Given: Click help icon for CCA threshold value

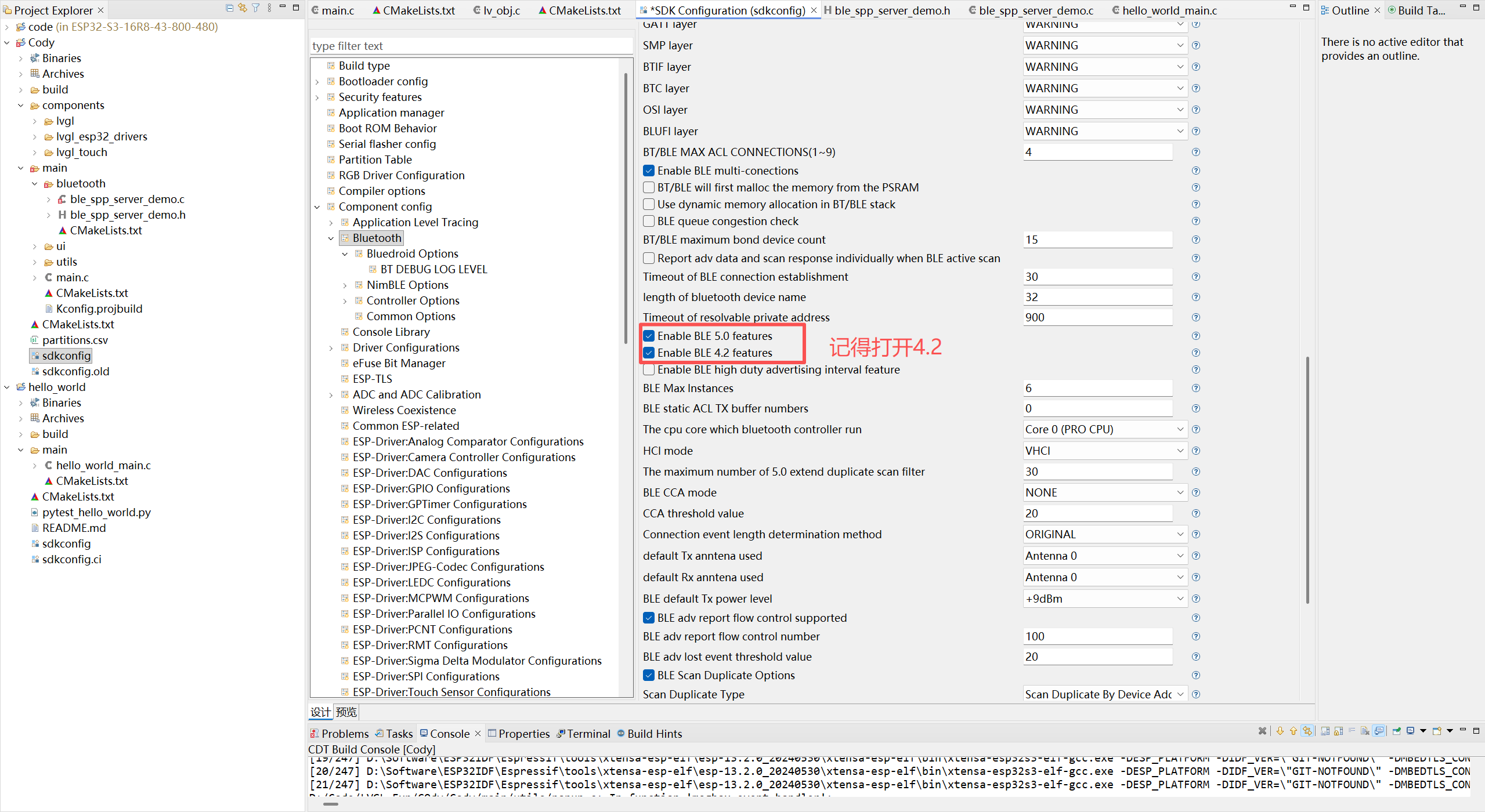Looking at the screenshot, I should pos(1196,513).
